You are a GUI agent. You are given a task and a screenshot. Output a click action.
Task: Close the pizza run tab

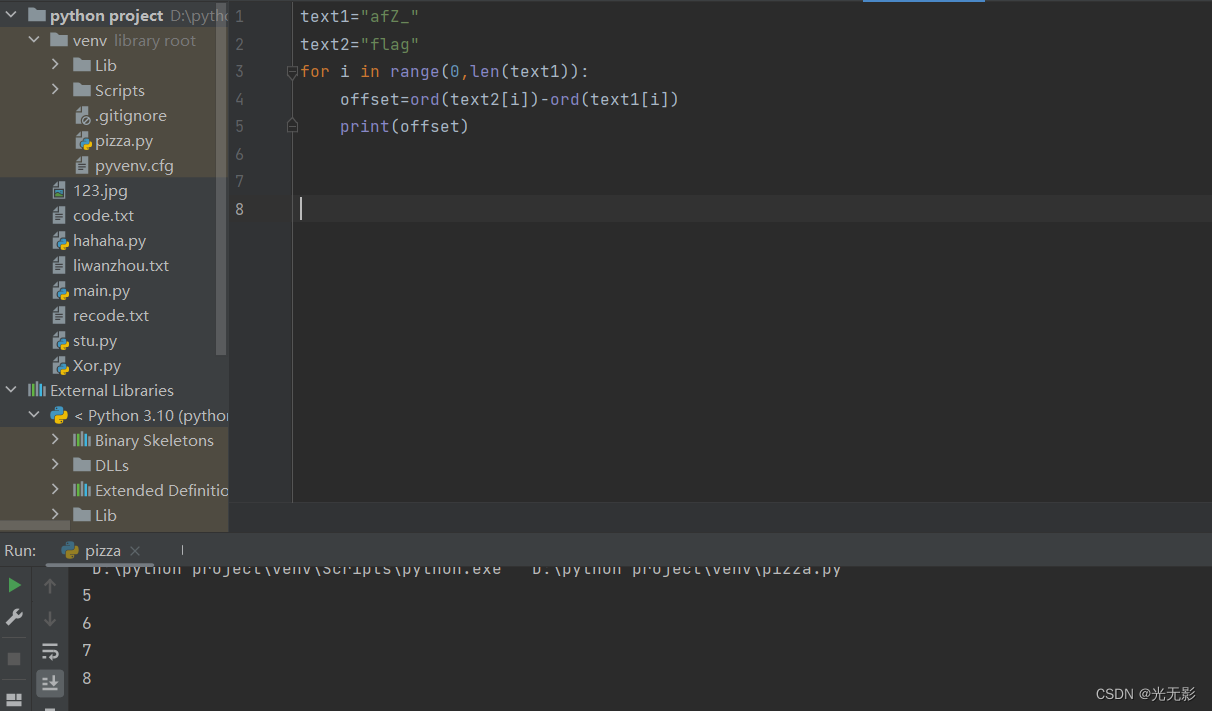[135, 551]
